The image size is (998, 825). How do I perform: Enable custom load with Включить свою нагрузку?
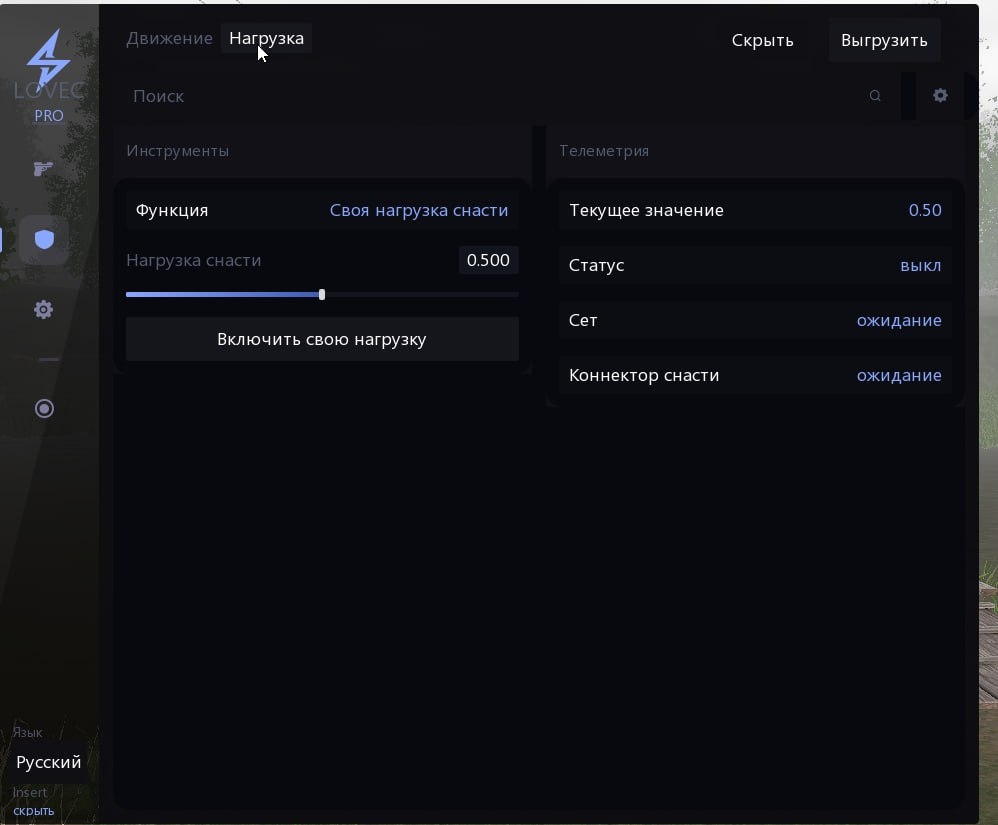point(322,339)
